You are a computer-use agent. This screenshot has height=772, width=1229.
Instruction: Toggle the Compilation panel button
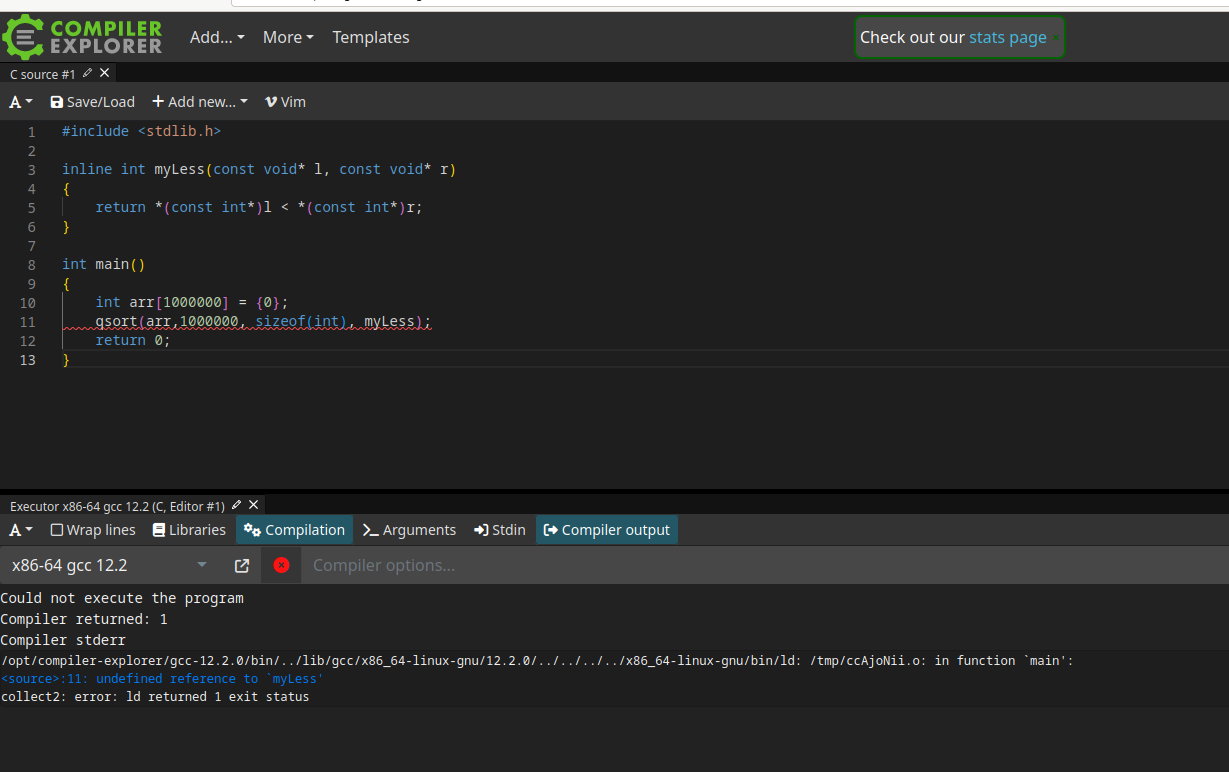pos(294,530)
